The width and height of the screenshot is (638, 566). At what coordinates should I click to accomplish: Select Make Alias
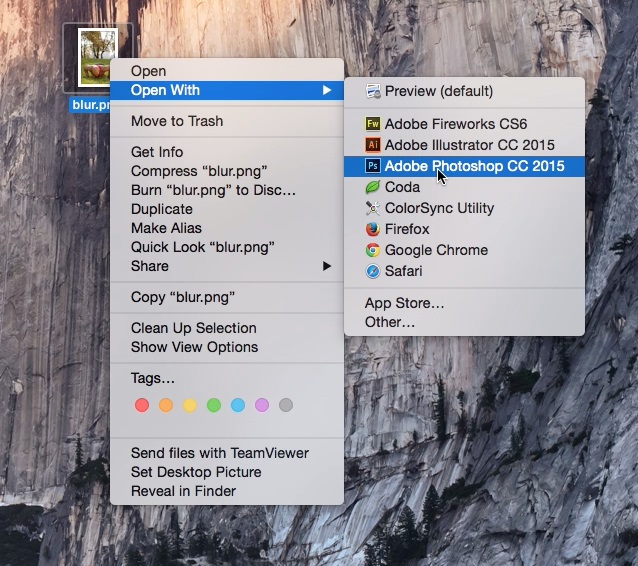[227, 228]
